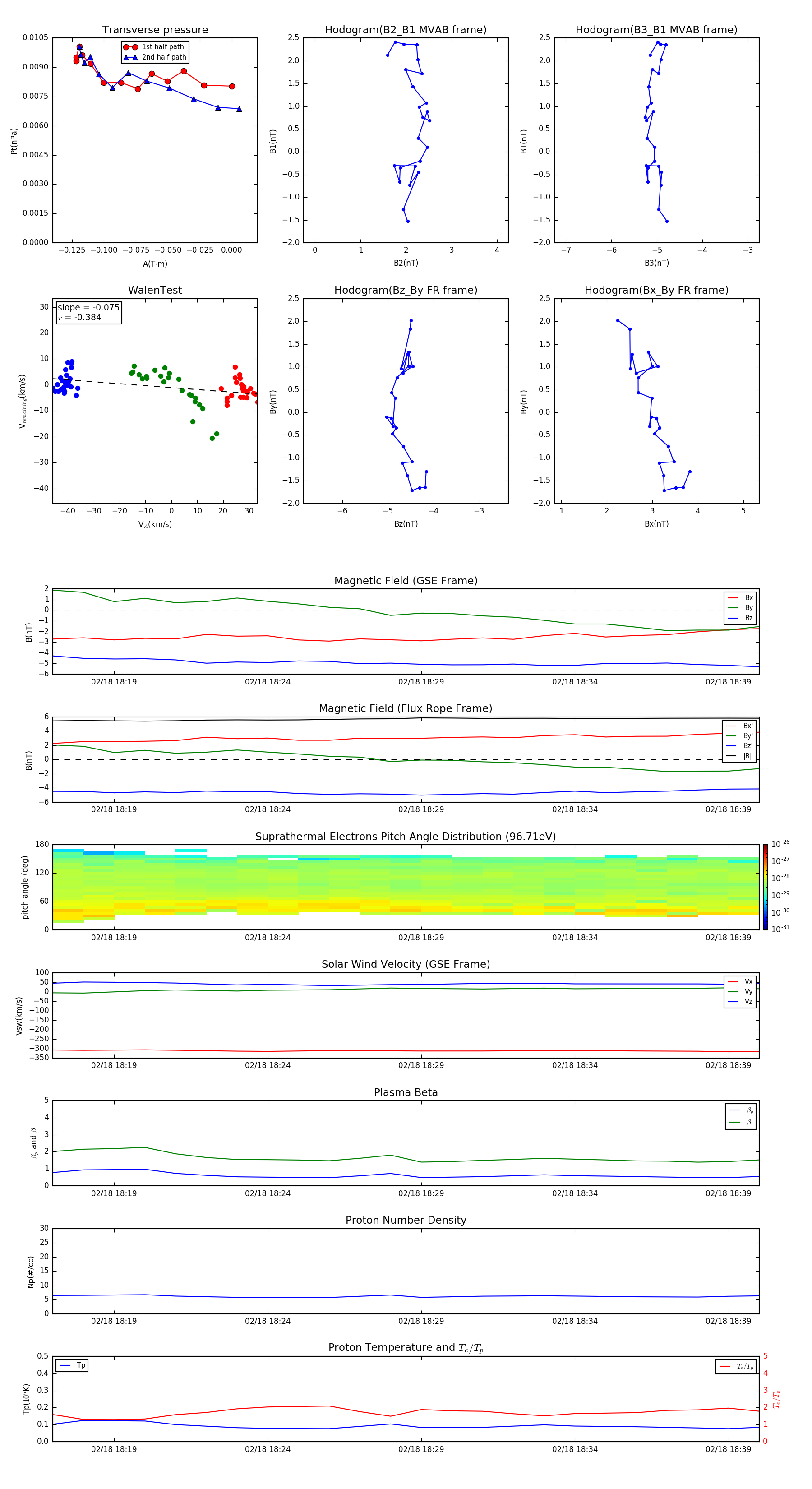Click the 'Transverse pressure' plot title

tap(155, 30)
